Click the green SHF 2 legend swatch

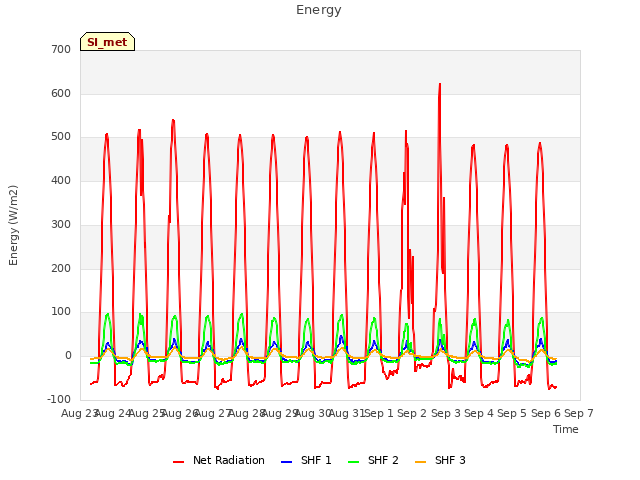click(x=353, y=462)
